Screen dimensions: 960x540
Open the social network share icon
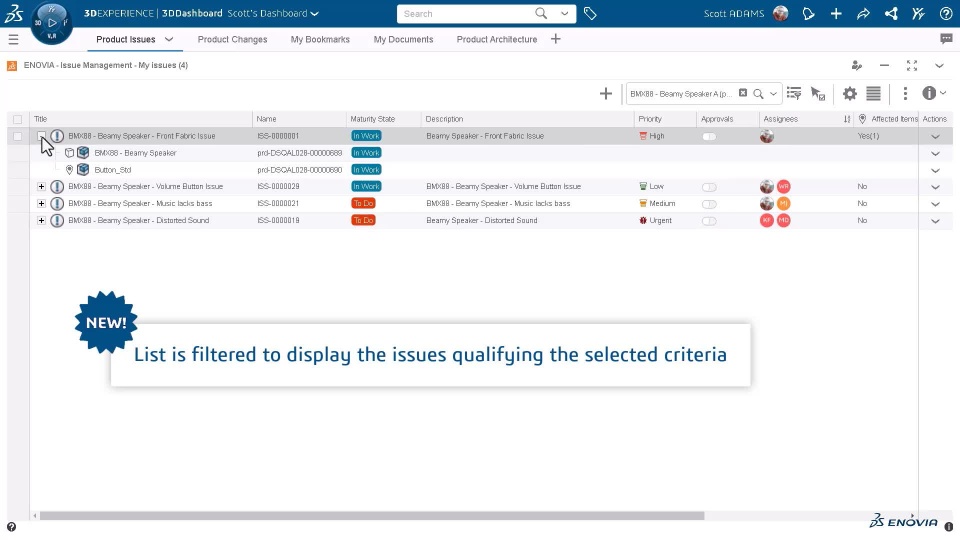point(891,13)
